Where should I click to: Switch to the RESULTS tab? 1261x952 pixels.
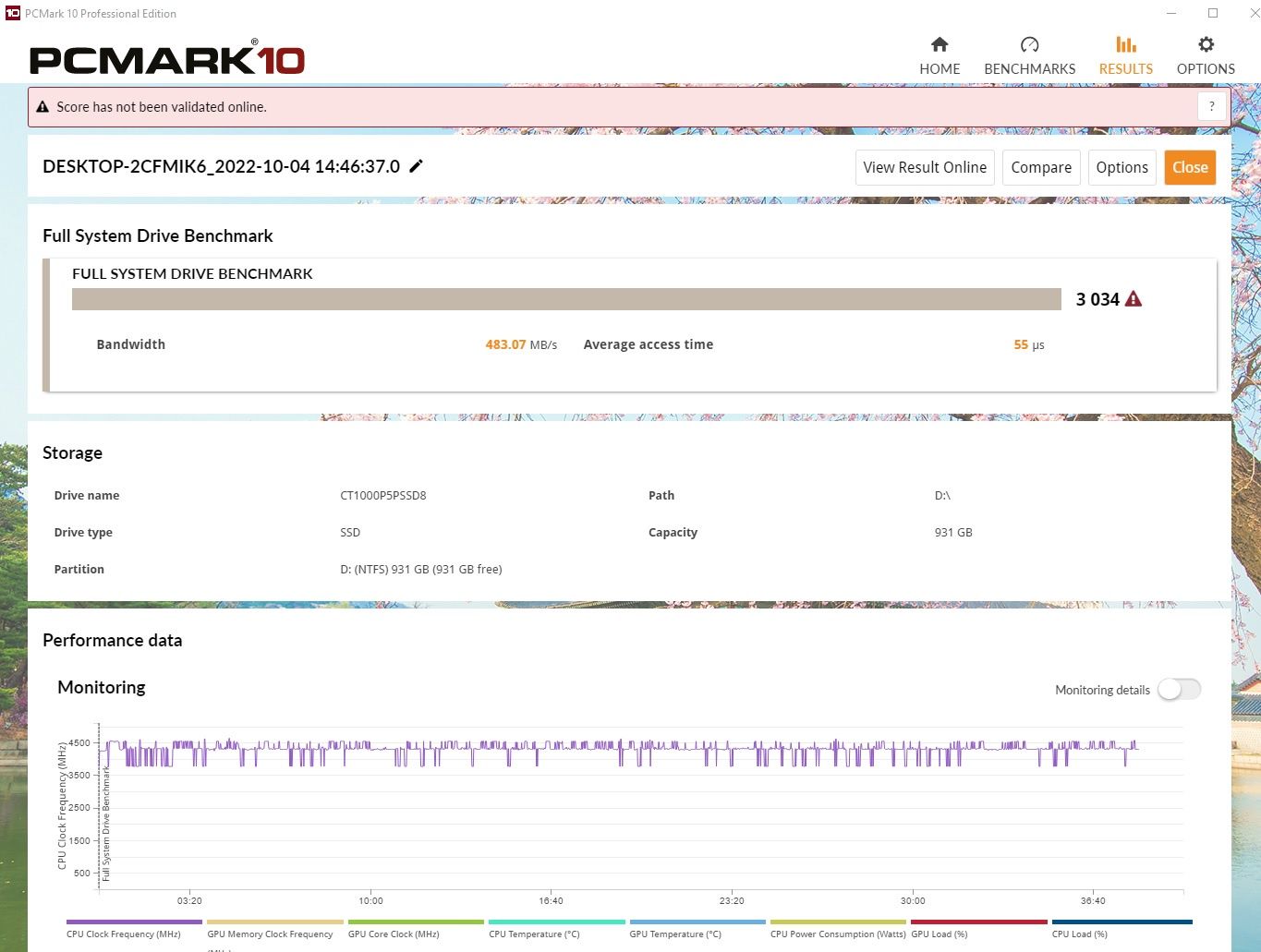pyautogui.click(x=1125, y=56)
